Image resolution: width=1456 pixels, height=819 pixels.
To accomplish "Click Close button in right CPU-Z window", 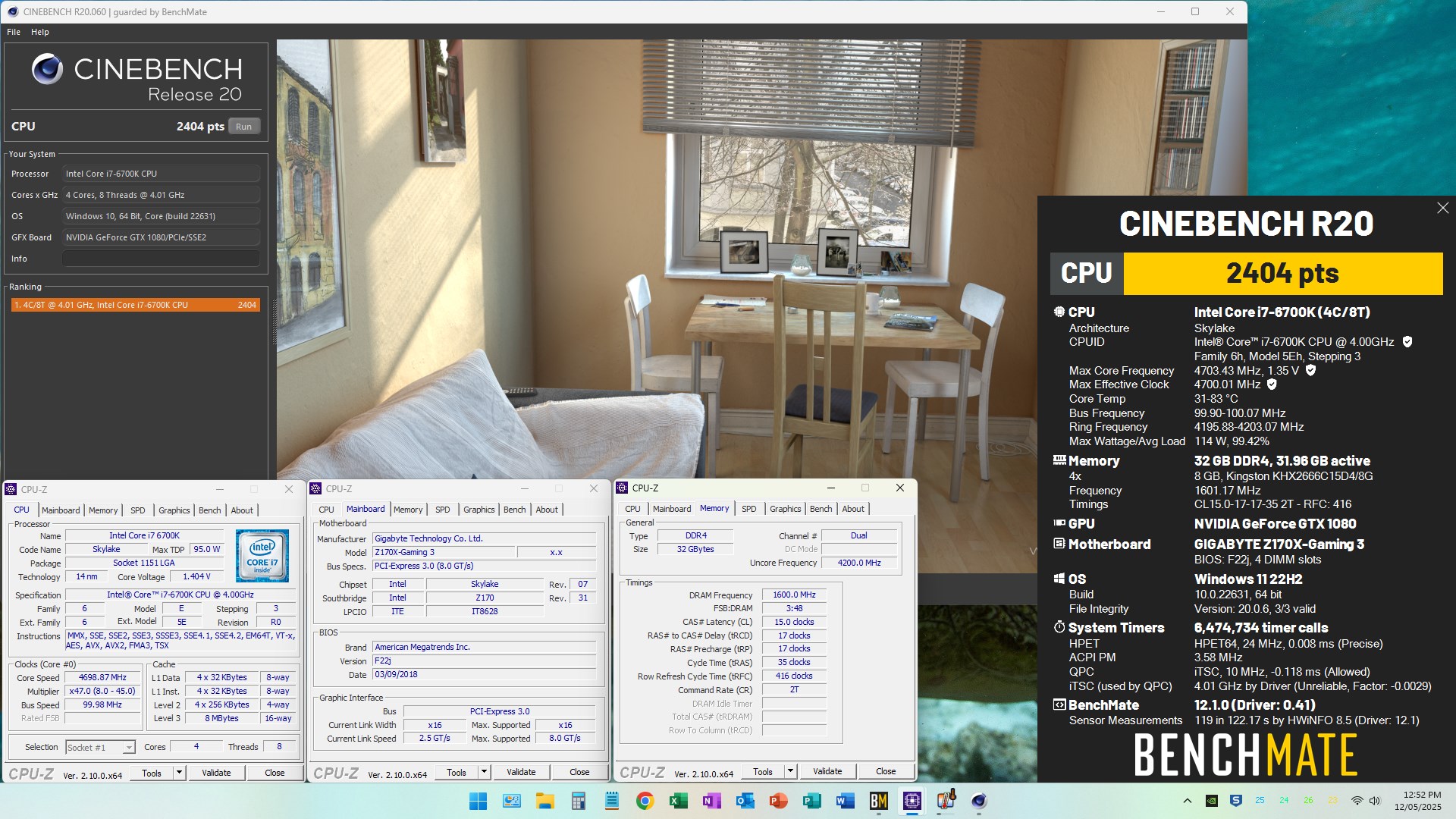I will (x=886, y=771).
